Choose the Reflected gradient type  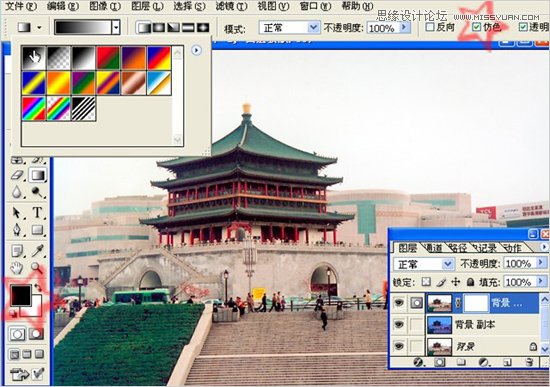pos(188,28)
